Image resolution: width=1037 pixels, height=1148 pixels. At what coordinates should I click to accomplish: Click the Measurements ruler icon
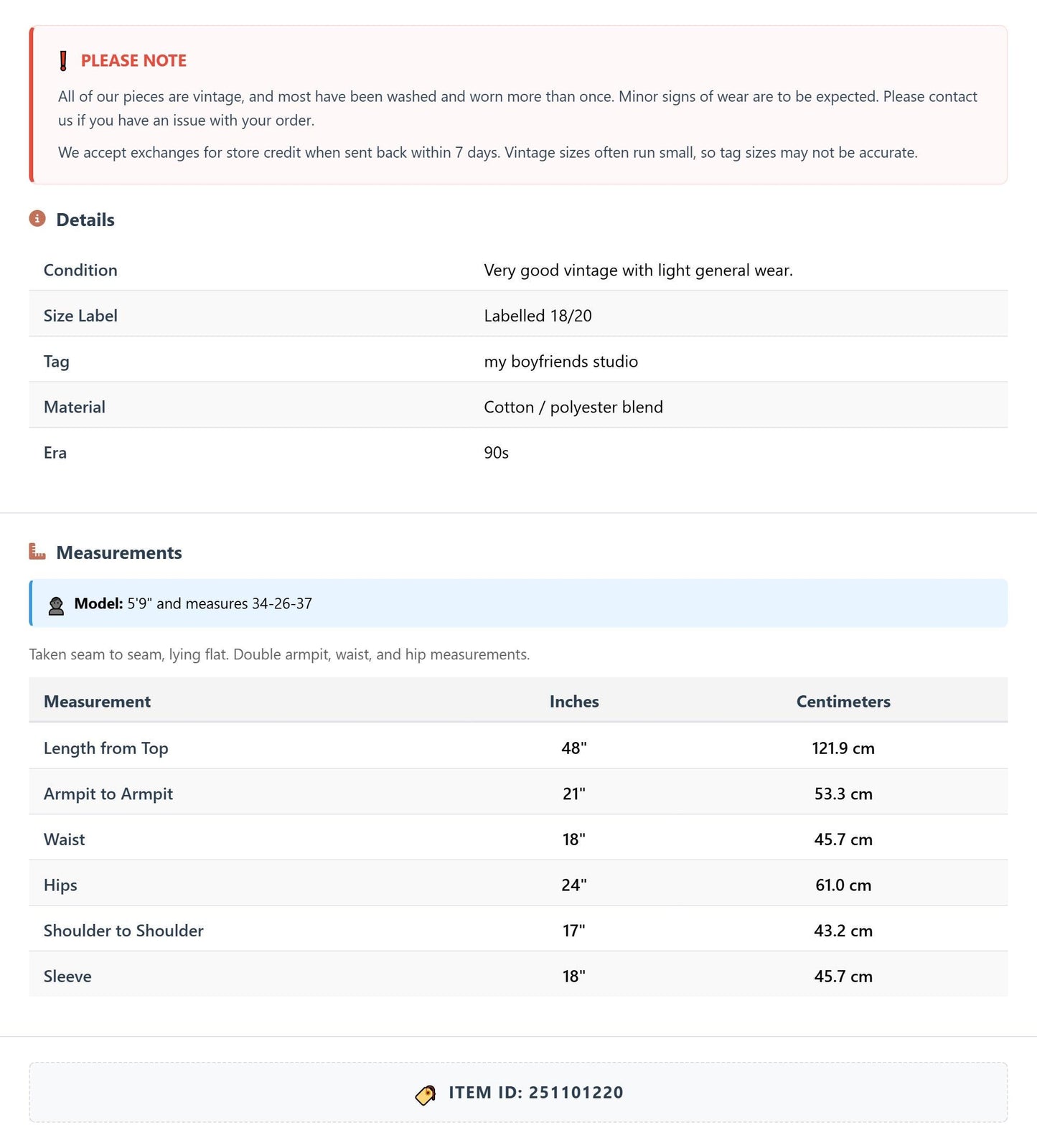(x=37, y=551)
